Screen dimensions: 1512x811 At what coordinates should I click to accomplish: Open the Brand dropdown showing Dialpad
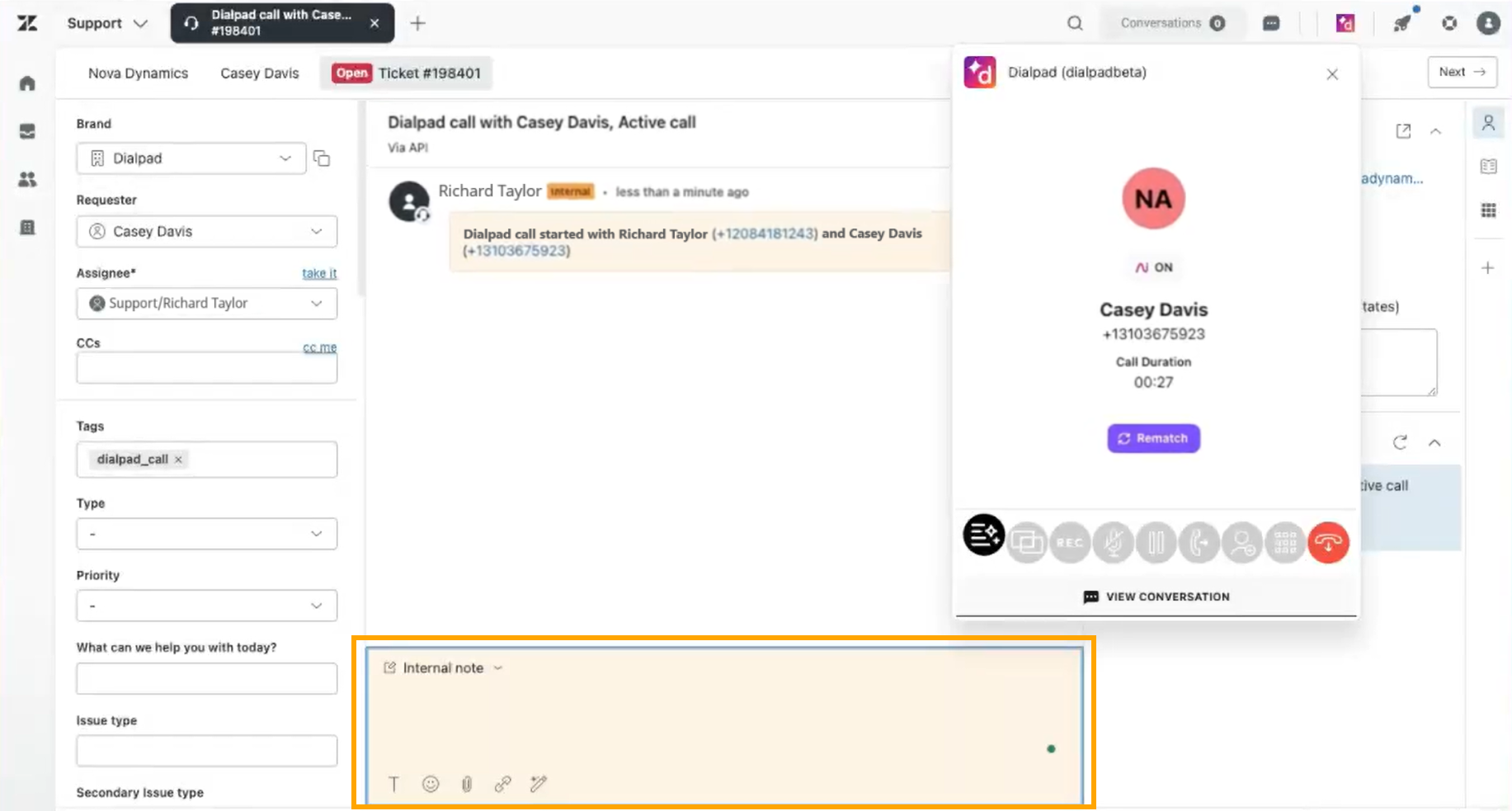(x=191, y=158)
